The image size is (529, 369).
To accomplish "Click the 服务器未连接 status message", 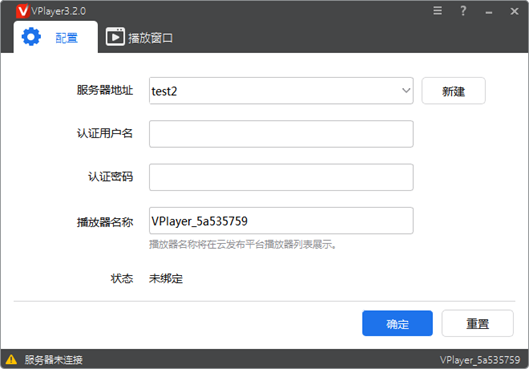I will pos(53,360).
